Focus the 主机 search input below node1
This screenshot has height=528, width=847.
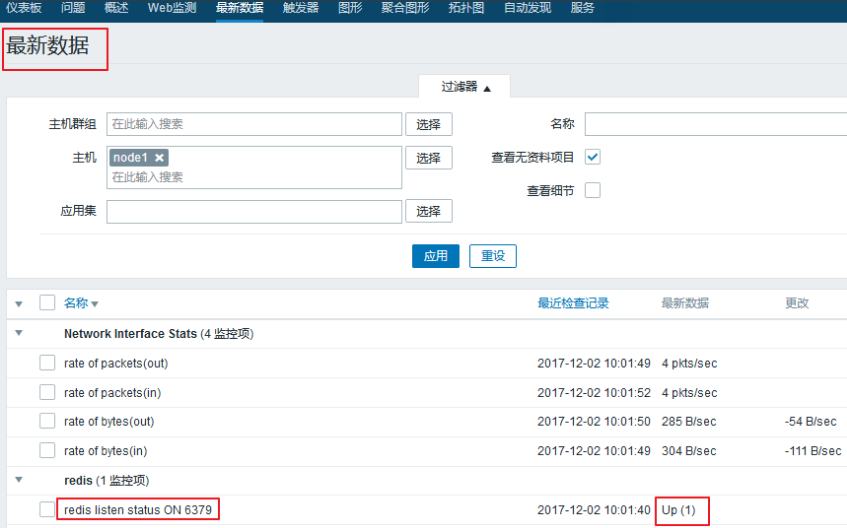[x=254, y=177]
